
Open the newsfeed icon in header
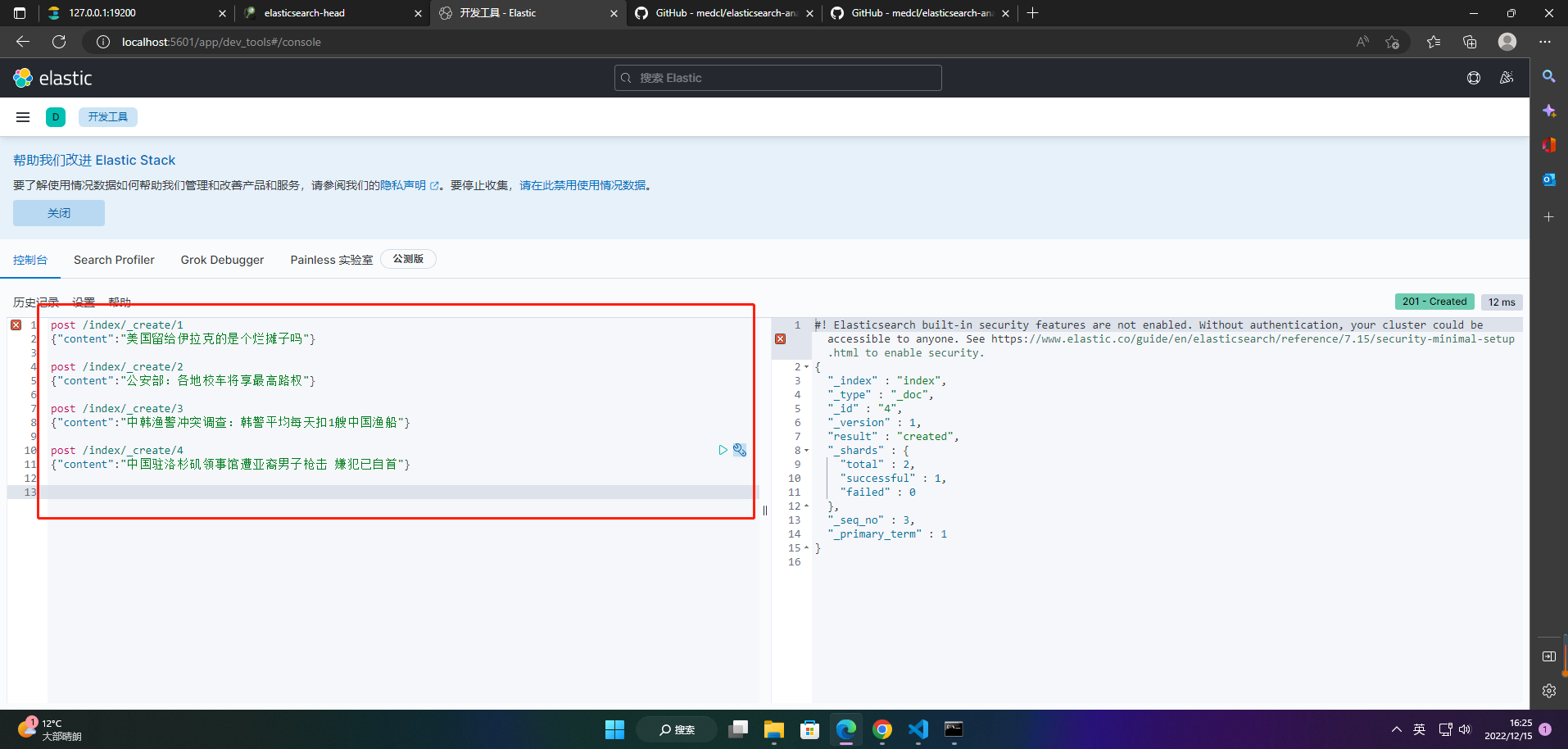pos(1507,78)
